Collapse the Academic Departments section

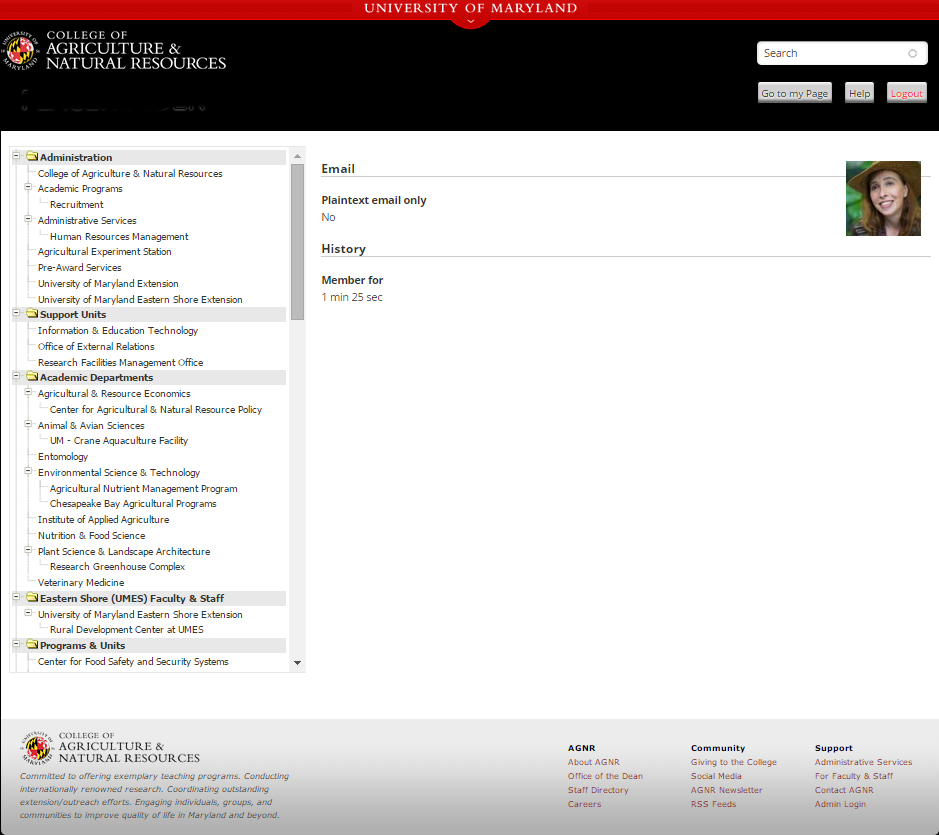point(16,376)
